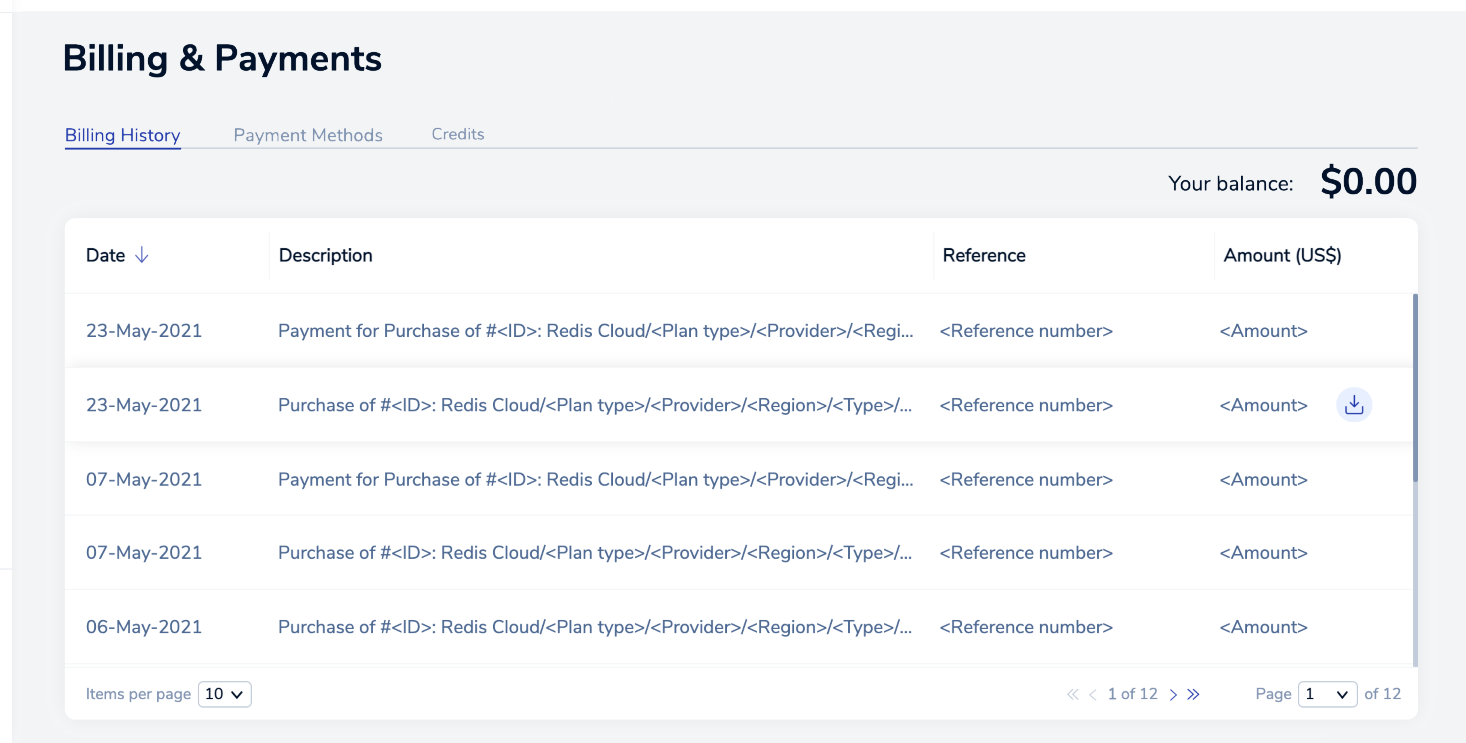
Task: Click the $0.00 balance amount
Action: coord(1368,182)
